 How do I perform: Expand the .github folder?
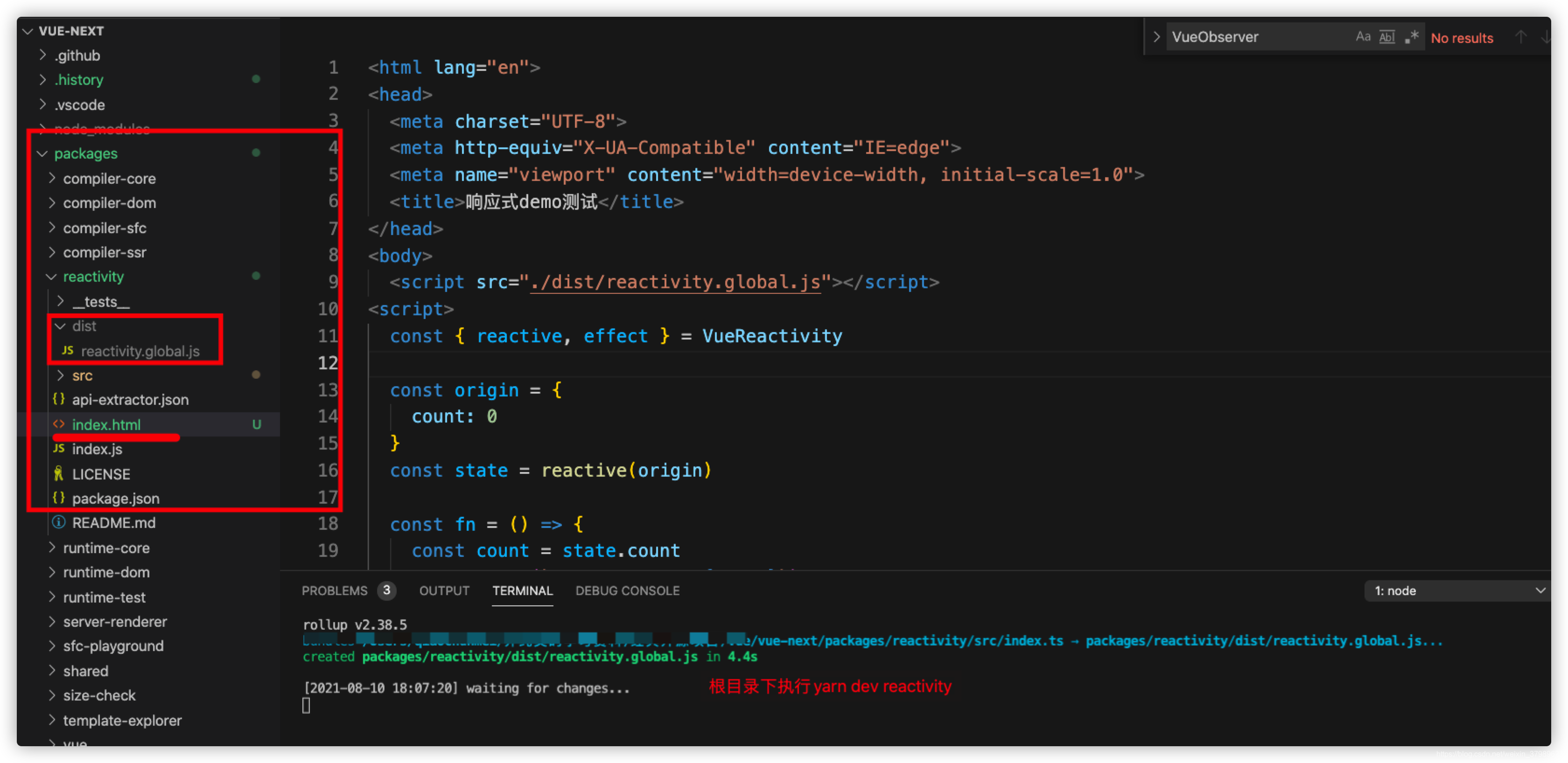coord(42,55)
